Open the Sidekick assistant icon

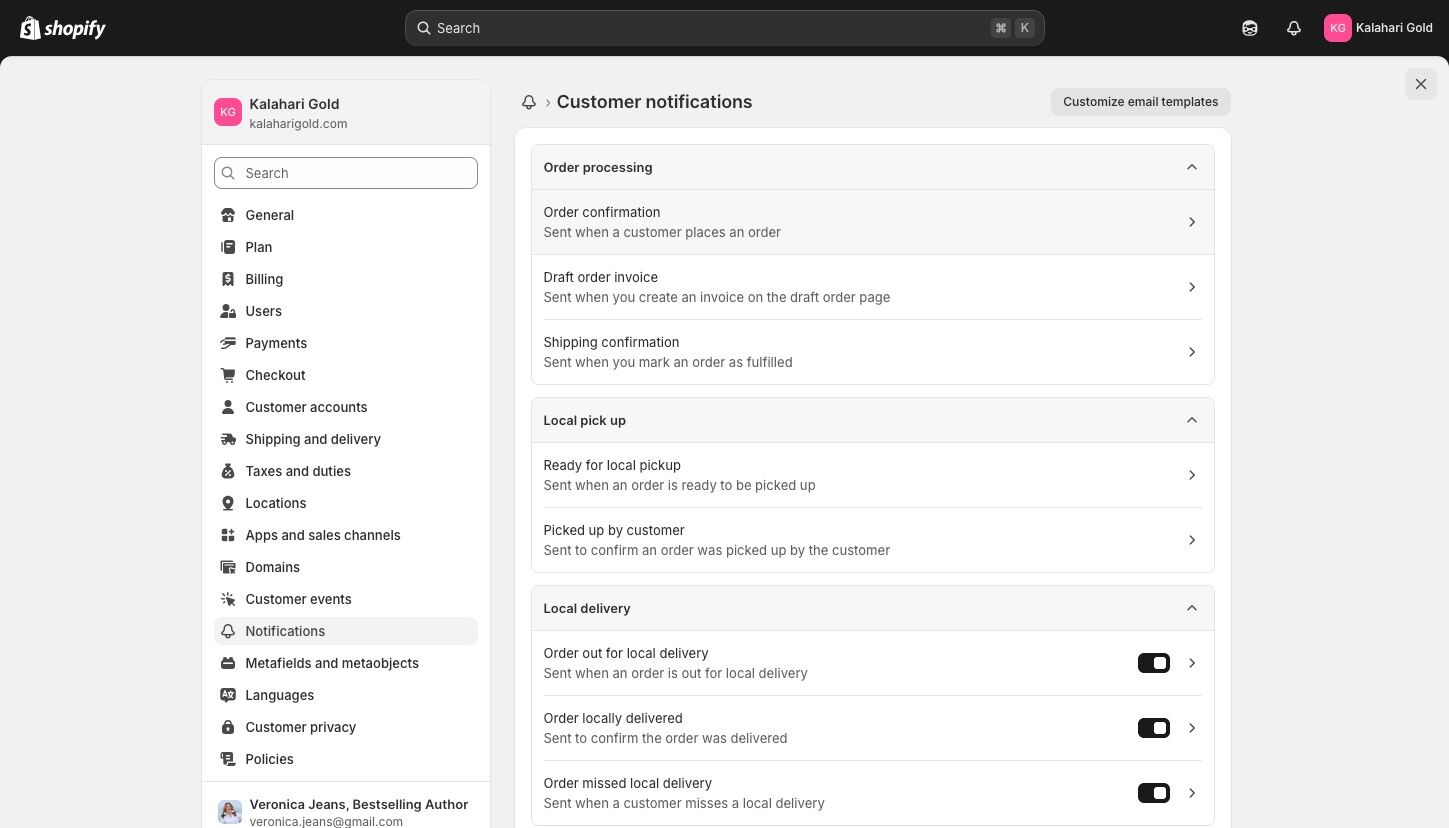[x=1250, y=28]
